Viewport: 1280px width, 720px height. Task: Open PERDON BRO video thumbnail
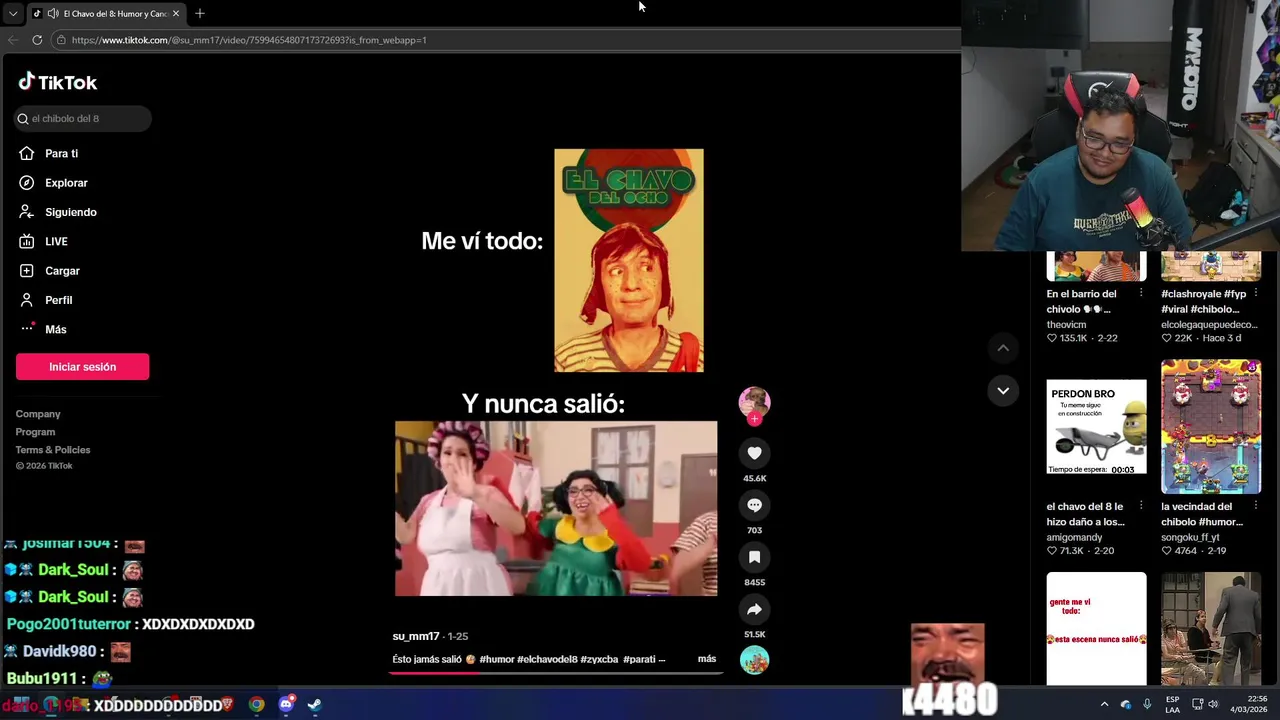pyautogui.click(x=1096, y=427)
